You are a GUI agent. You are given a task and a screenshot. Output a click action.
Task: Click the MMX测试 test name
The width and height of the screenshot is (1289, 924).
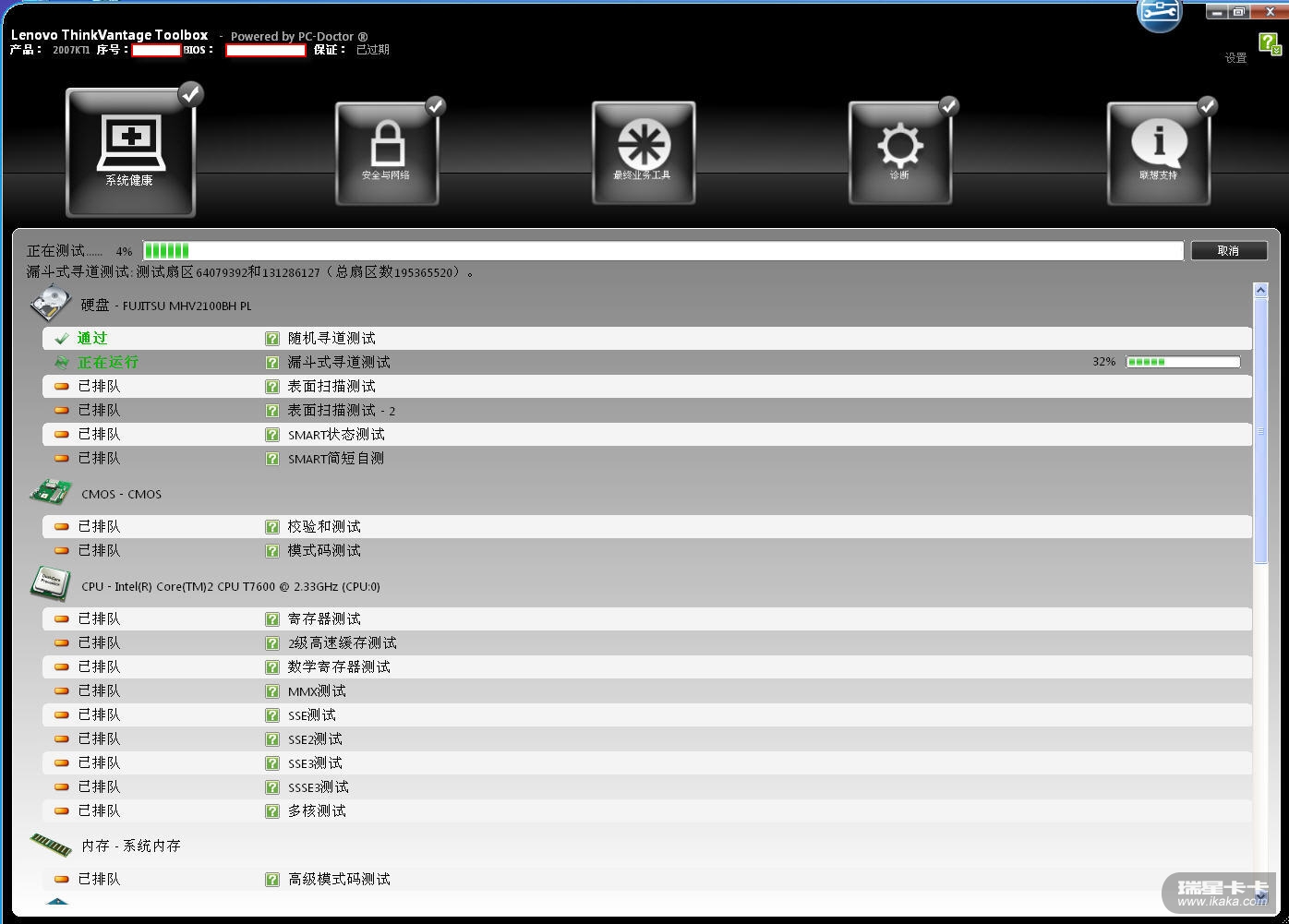[x=317, y=691]
